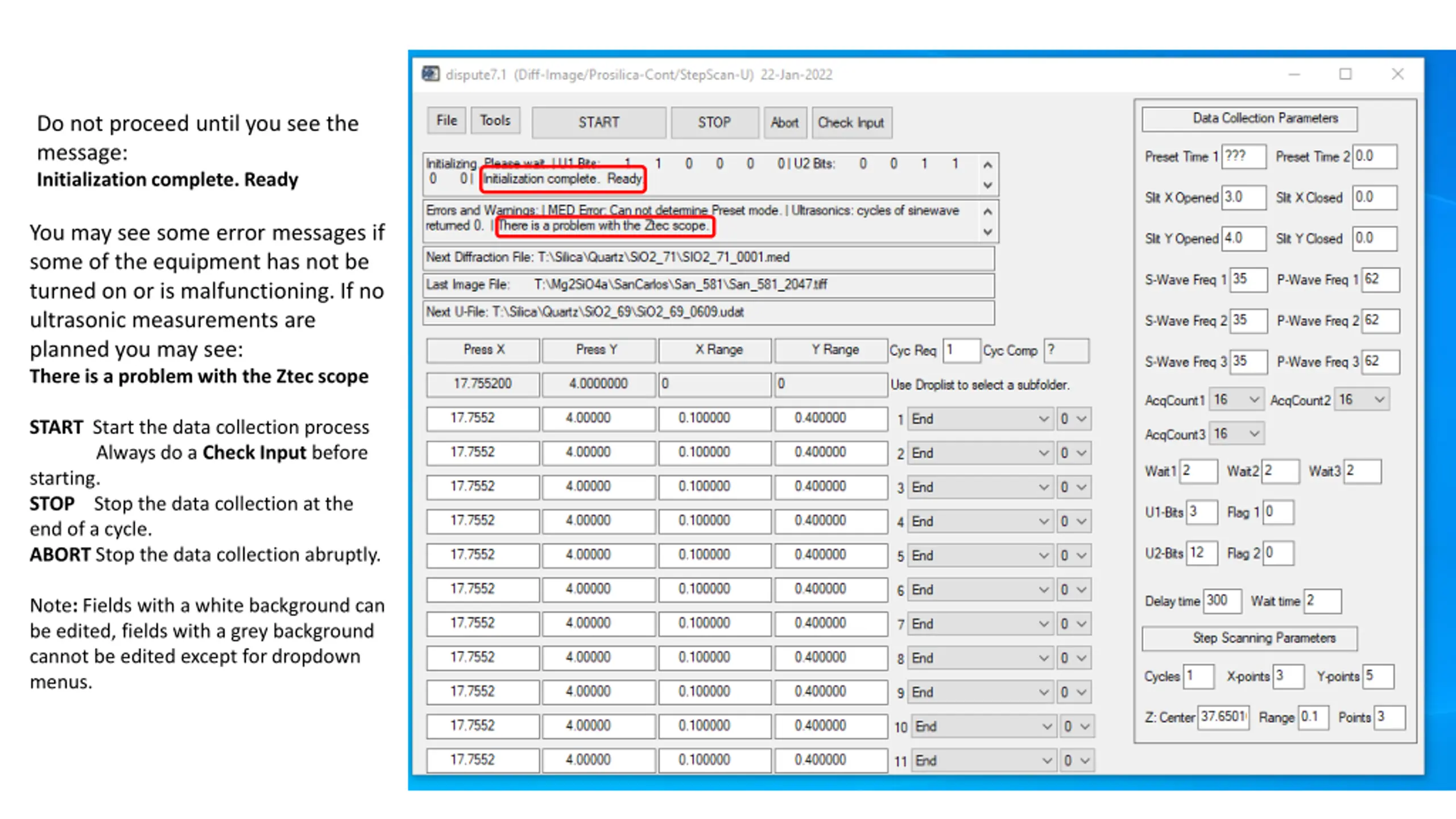Image resolution: width=1456 pixels, height=819 pixels.
Task: Click the Press Y column header
Action: tap(599, 350)
